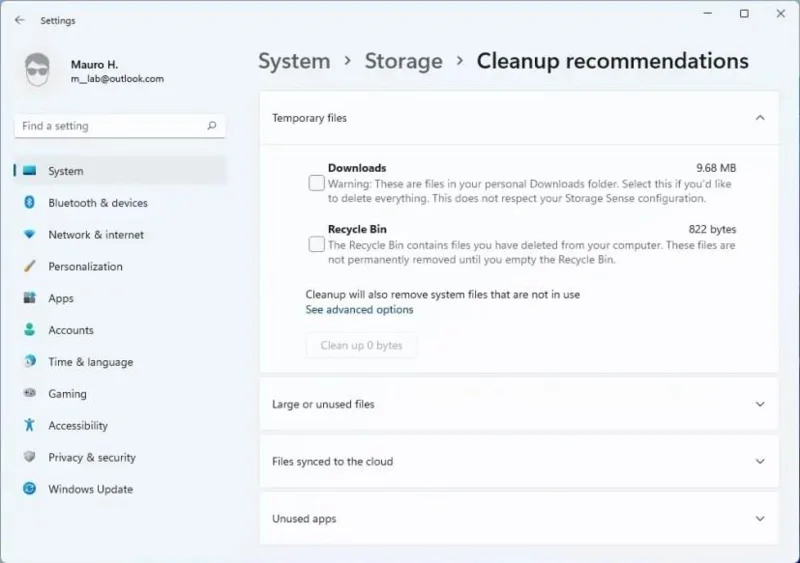
Task: Click the search magnifier icon
Action: [x=212, y=126]
